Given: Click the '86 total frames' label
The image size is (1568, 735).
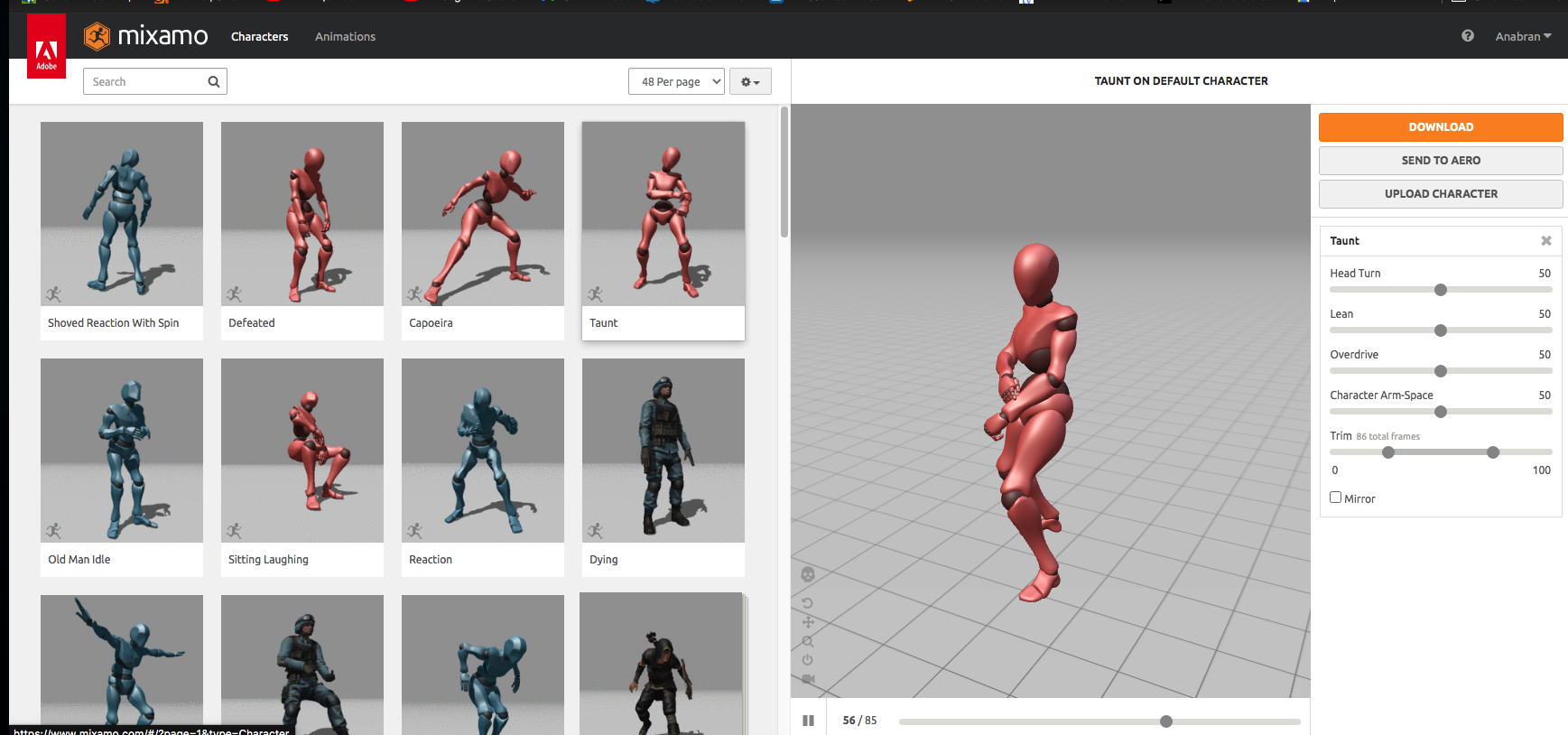Looking at the screenshot, I should click(x=1387, y=437).
